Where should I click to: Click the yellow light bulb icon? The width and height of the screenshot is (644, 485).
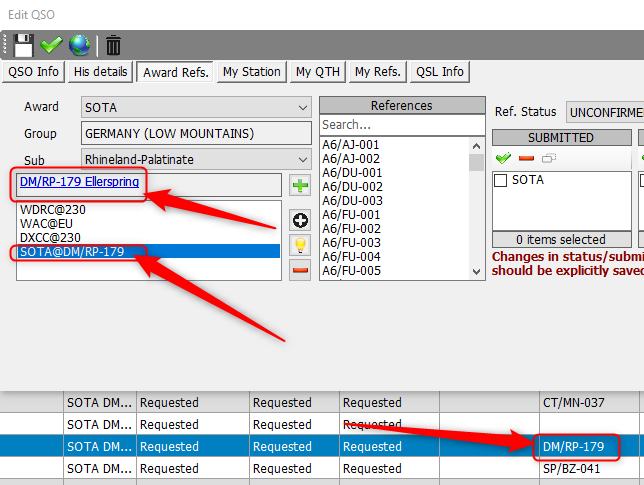[300, 245]
